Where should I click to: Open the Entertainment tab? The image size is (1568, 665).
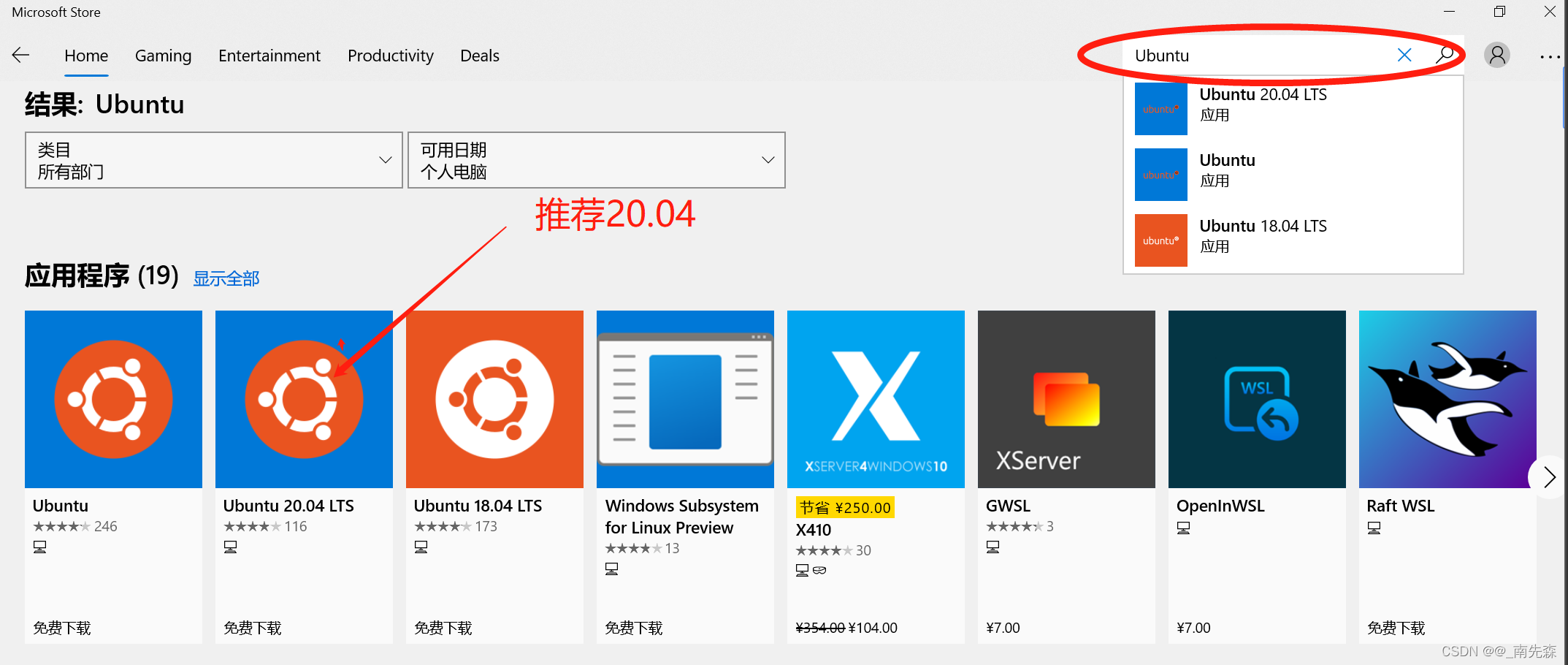pyautogui.click(x=269, y=56)
